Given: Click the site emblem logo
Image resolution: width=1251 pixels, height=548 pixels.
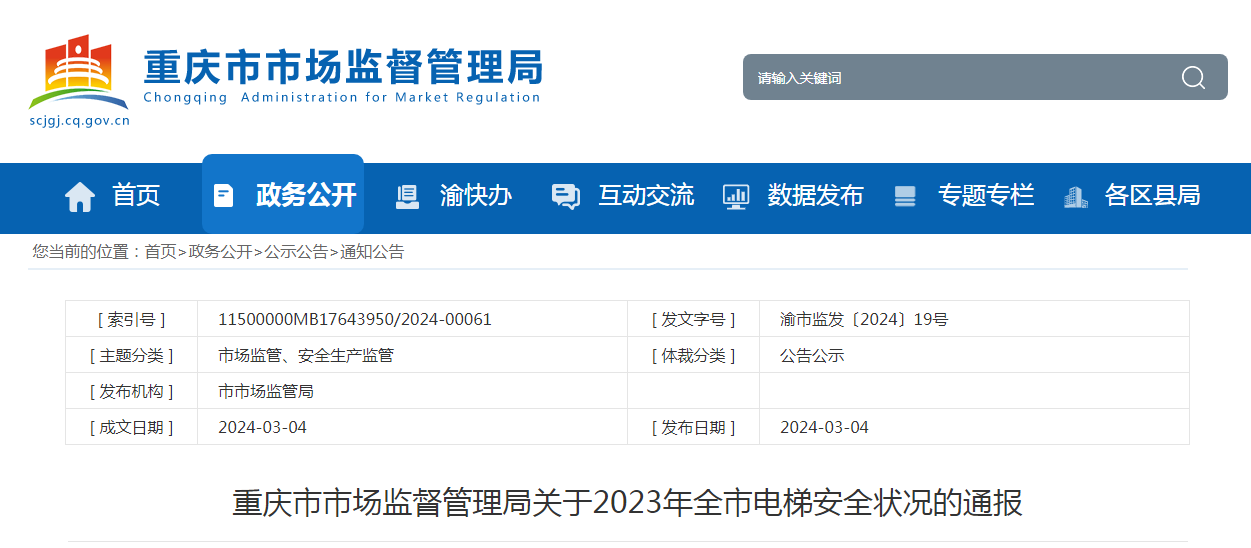Looking at the screenshot, I should coord(79,72).
